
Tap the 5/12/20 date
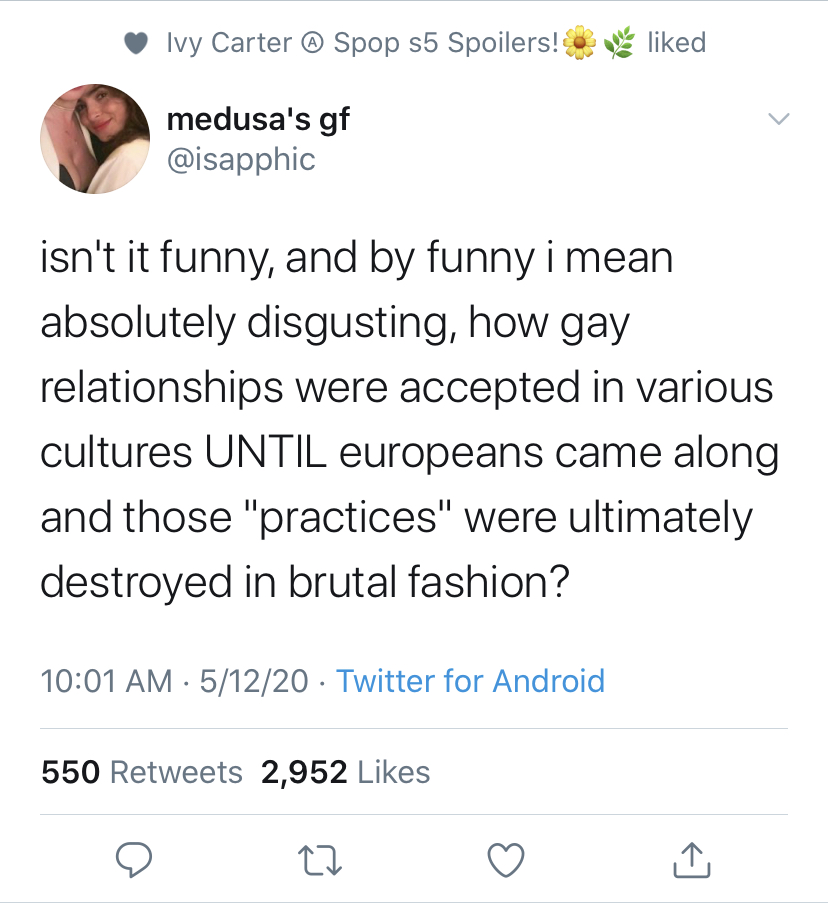point(254,680)
